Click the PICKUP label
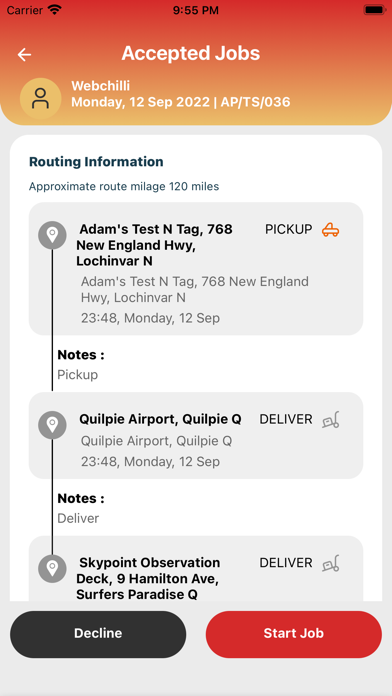This screenshot has width=392, height=696. pyautogui.click(x=289, y=229)
